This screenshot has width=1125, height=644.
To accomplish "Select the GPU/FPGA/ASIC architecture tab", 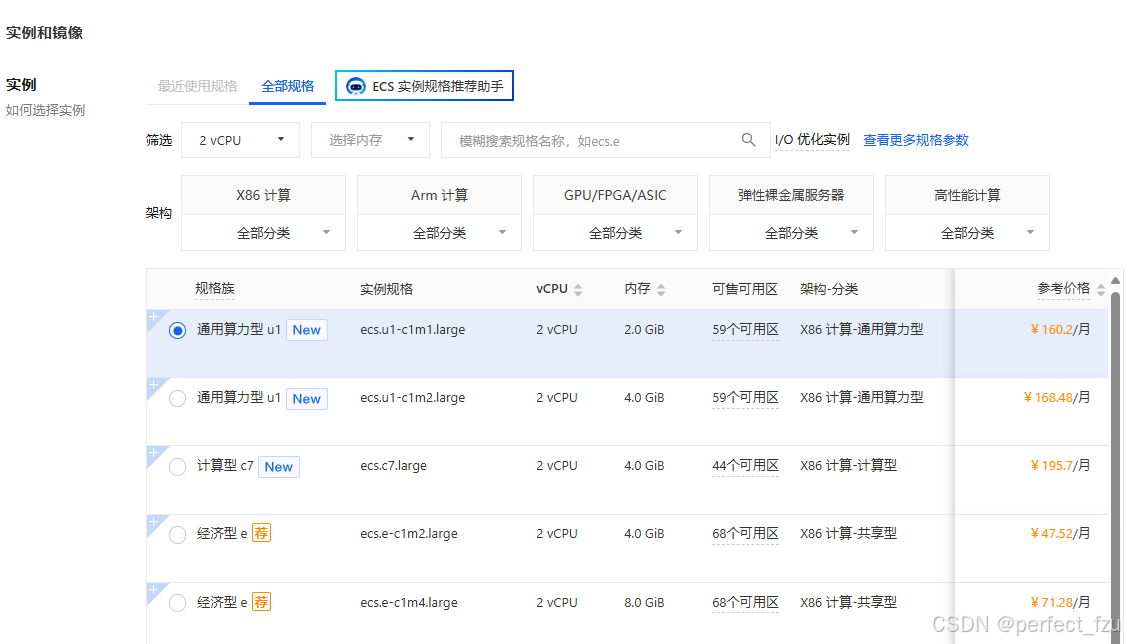I will (x=615, y=194).
